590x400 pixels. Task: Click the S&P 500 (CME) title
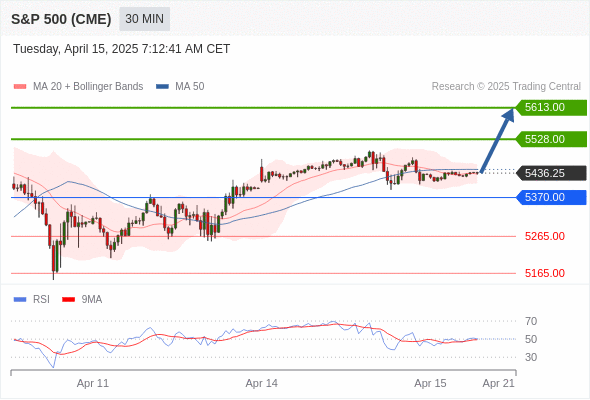tap(61, 19)
